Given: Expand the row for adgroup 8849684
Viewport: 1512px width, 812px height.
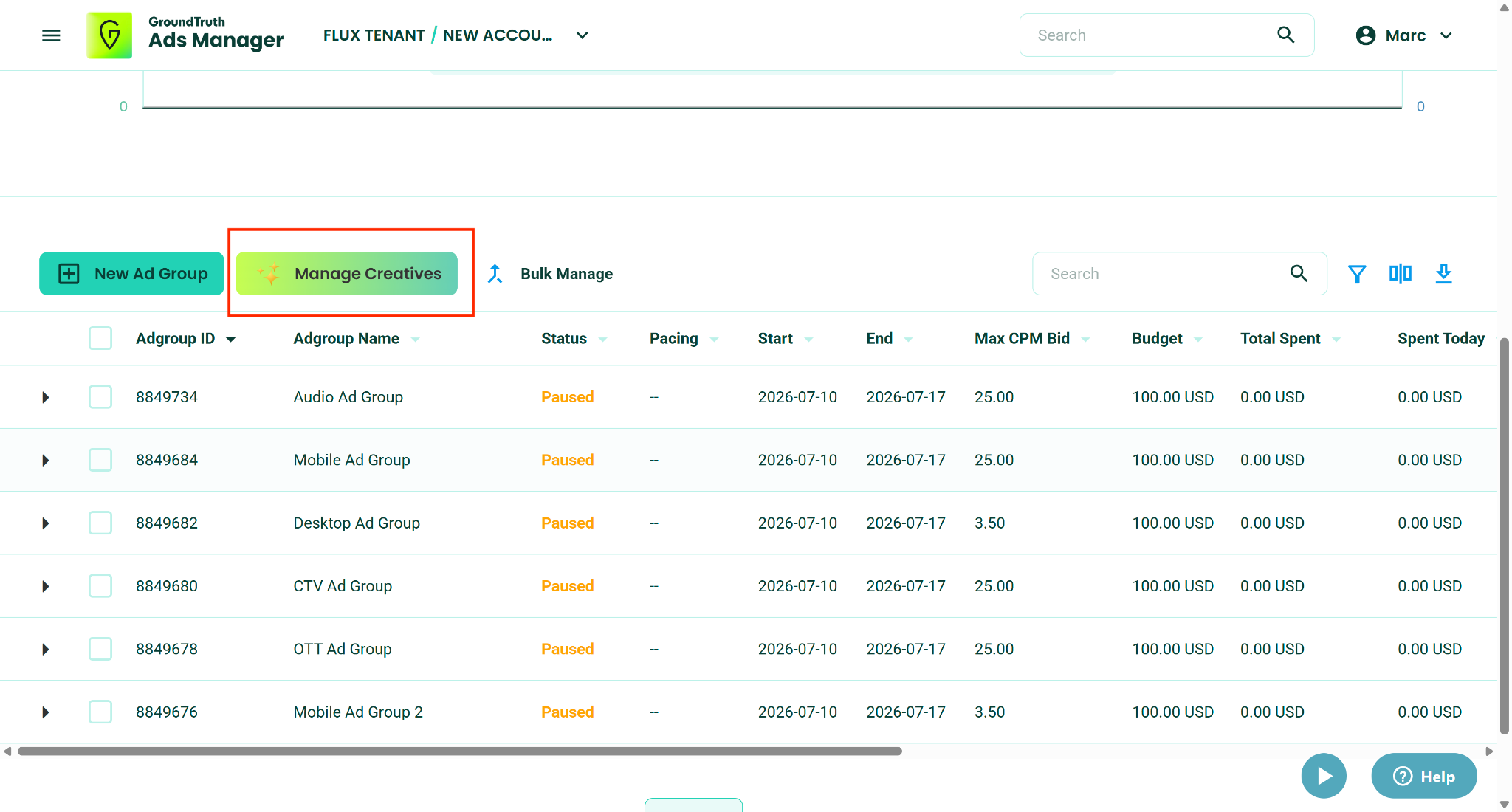Looking at the screenshot, I should pos(46,460).
